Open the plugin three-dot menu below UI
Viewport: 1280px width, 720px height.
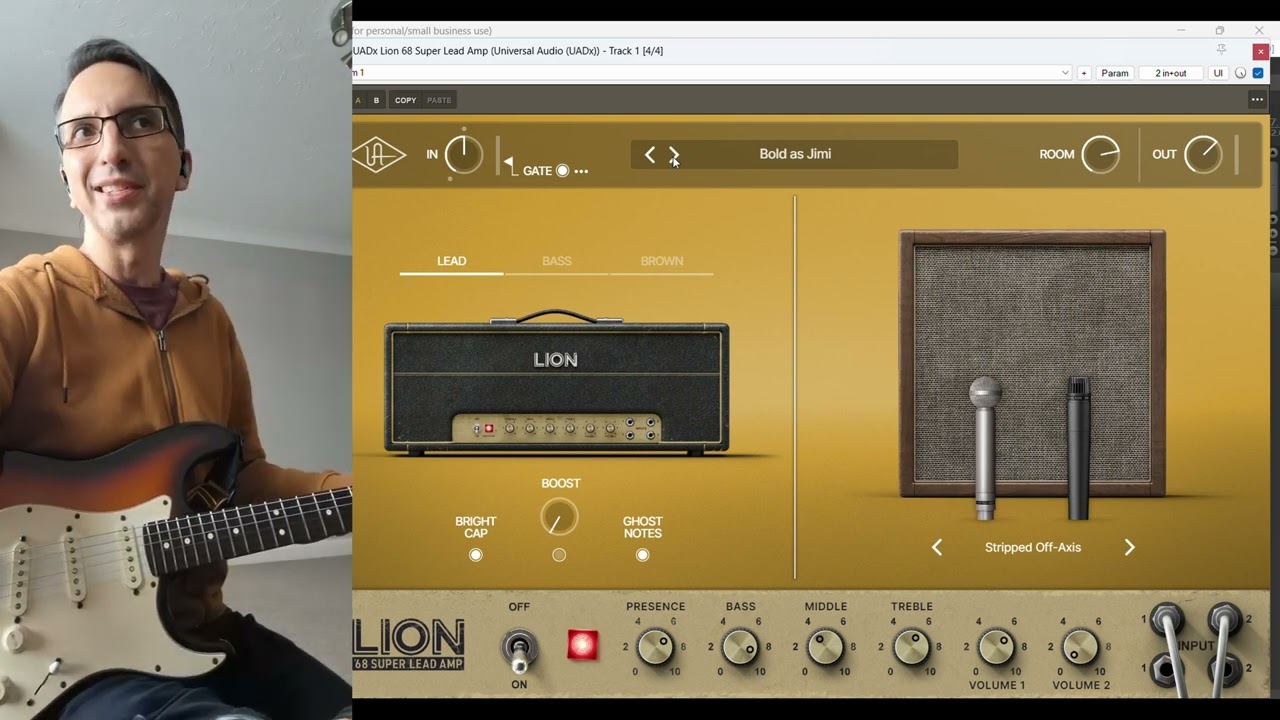coord(1257,99)
